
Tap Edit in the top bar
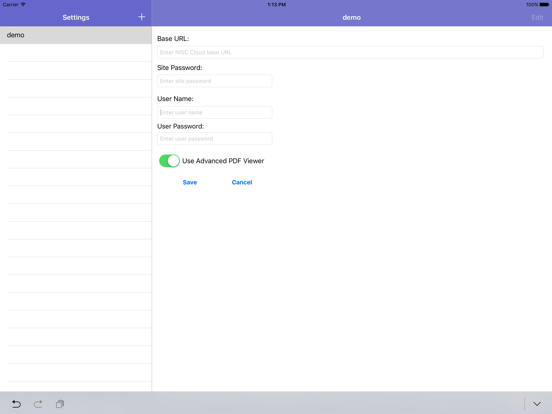tap(537, 17)
